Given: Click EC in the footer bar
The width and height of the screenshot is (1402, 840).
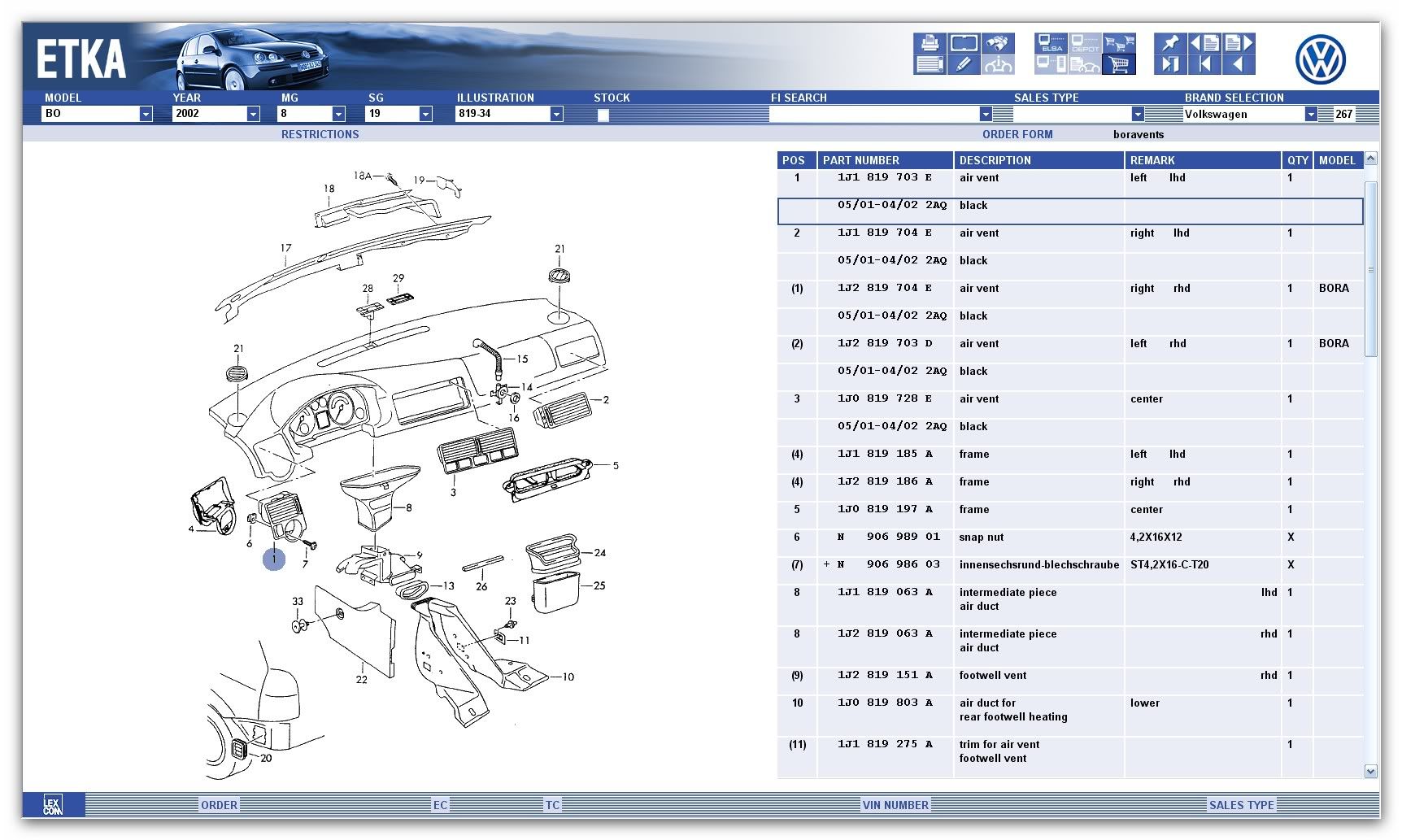Looking at the screenshot, I should click(440, 805).
